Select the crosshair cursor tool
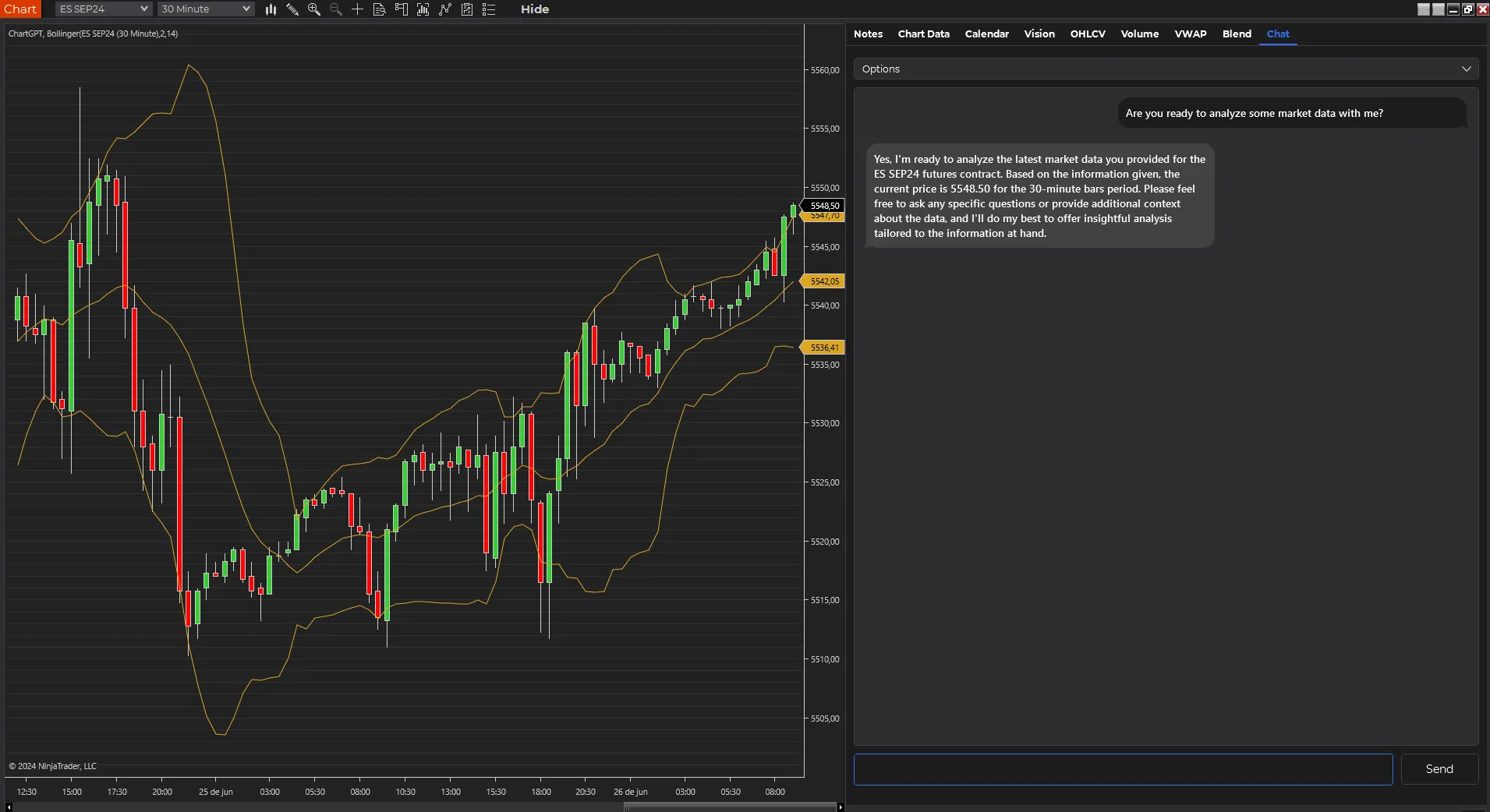The width and height of the screenshot is (1490, 812). pos(357,9)
